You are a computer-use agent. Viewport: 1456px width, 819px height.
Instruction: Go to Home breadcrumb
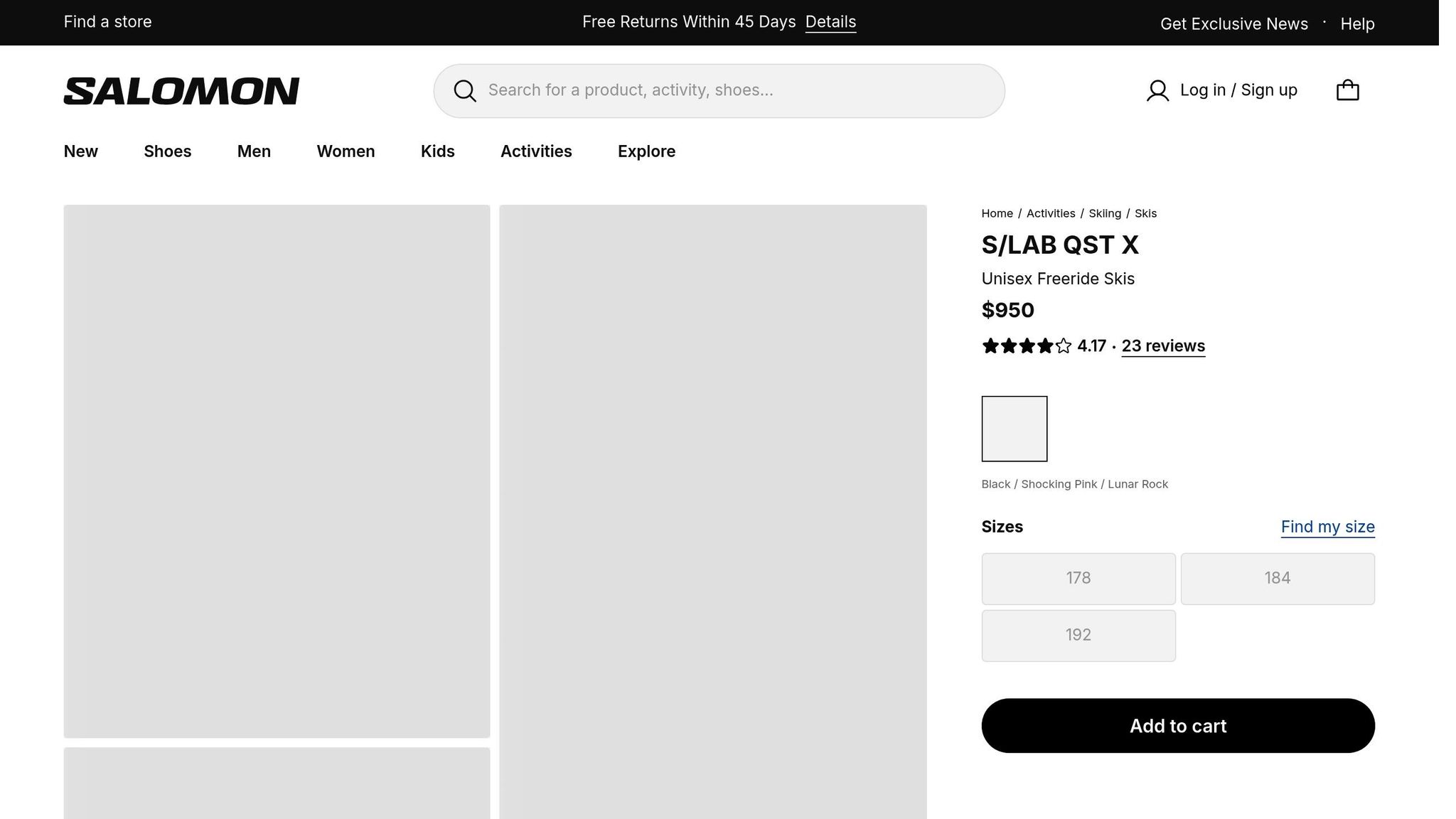[x=997, y=213]
